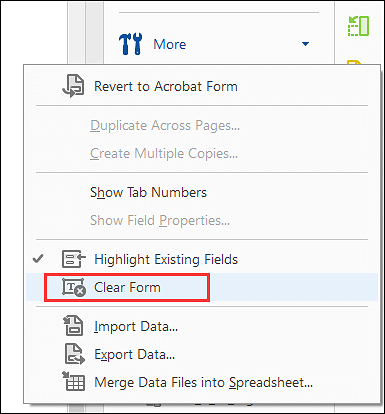
Task: Click the yellow icon below the green panel icon
Action: [354, 62]
